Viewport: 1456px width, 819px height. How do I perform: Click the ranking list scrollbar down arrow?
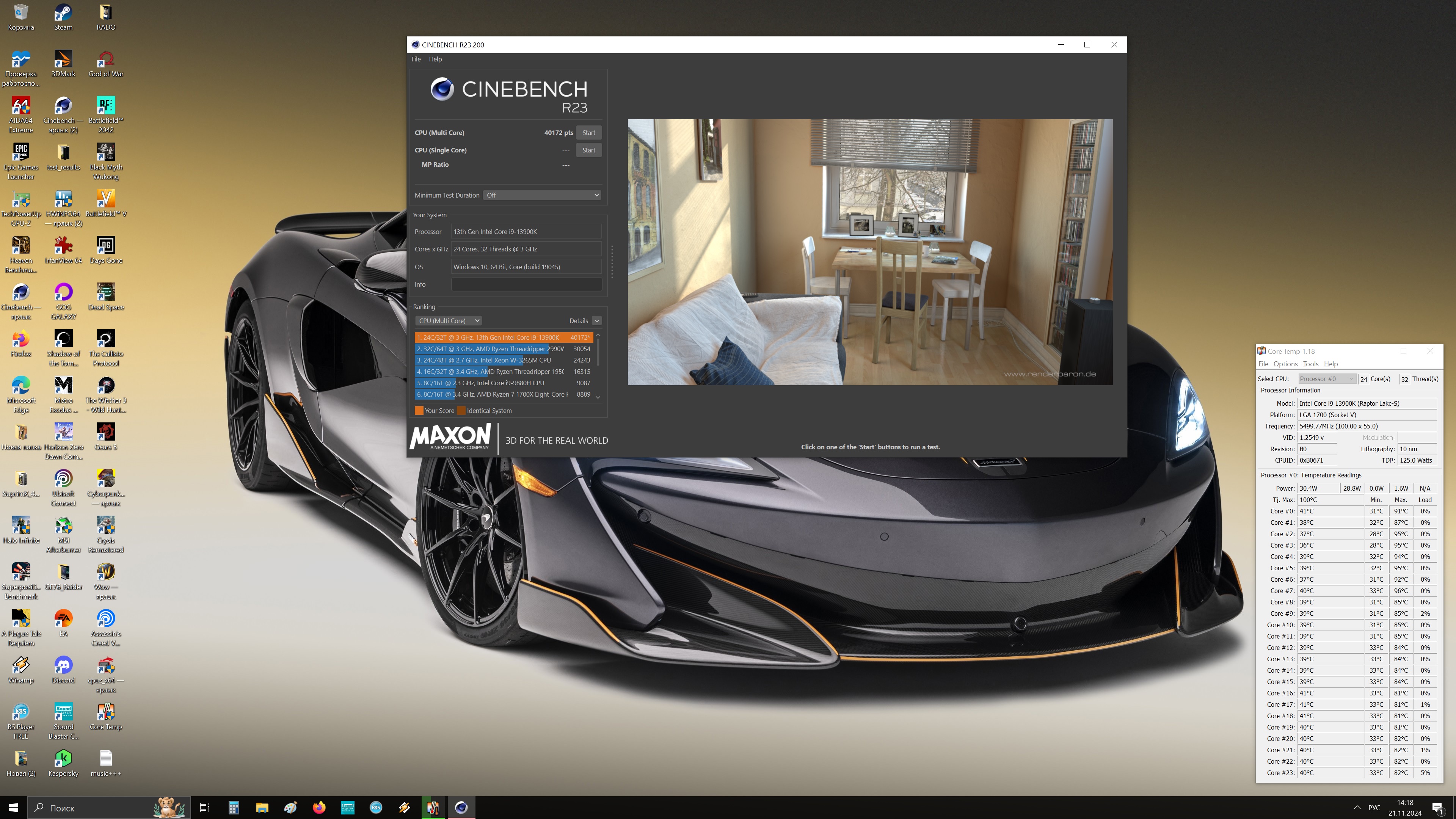pyautogui.click(x=598, y=397)
